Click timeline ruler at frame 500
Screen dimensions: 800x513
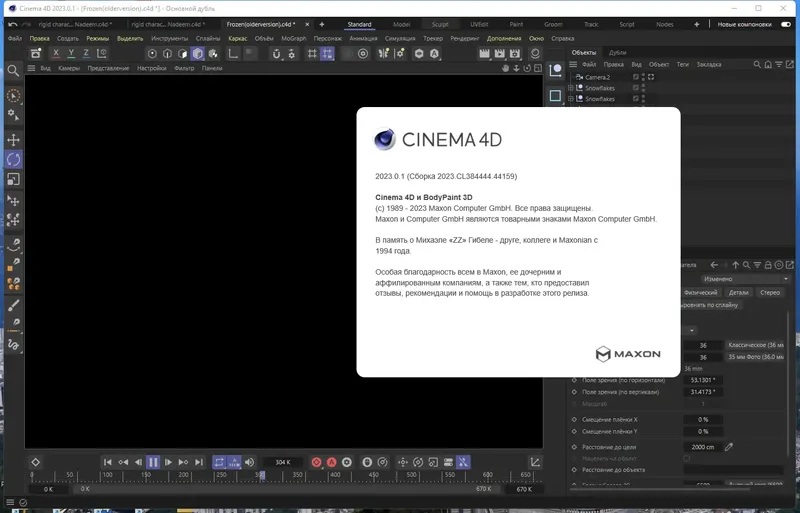(412, 475)
